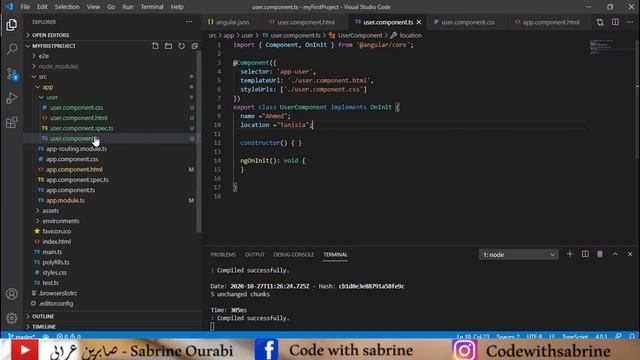Collapse the MYFIRSTPROJECT section
The width and height of the screenshot is (640, 360).
pyautogui.click(x=54, y=46)
